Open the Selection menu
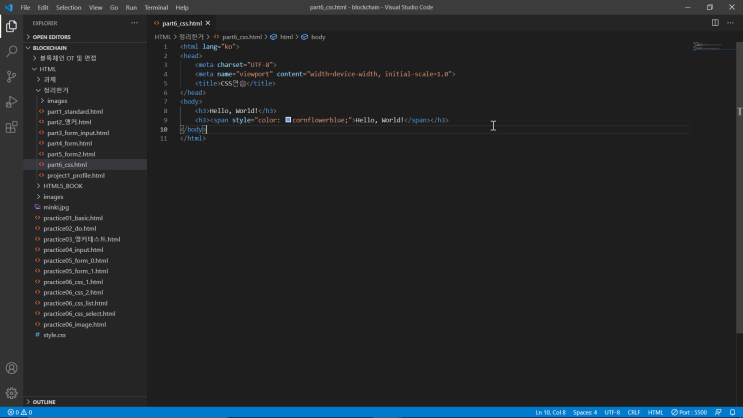The image size is (743, 418). [68, 8]
